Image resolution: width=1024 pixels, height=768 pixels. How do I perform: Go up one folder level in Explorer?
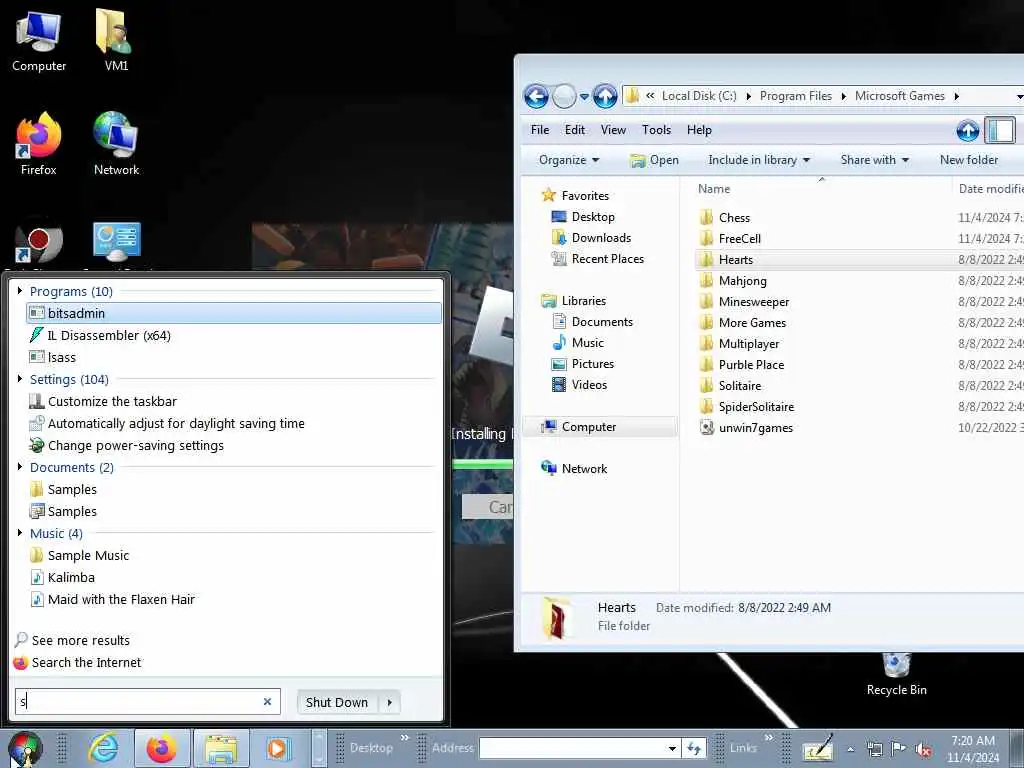point(605,97)
